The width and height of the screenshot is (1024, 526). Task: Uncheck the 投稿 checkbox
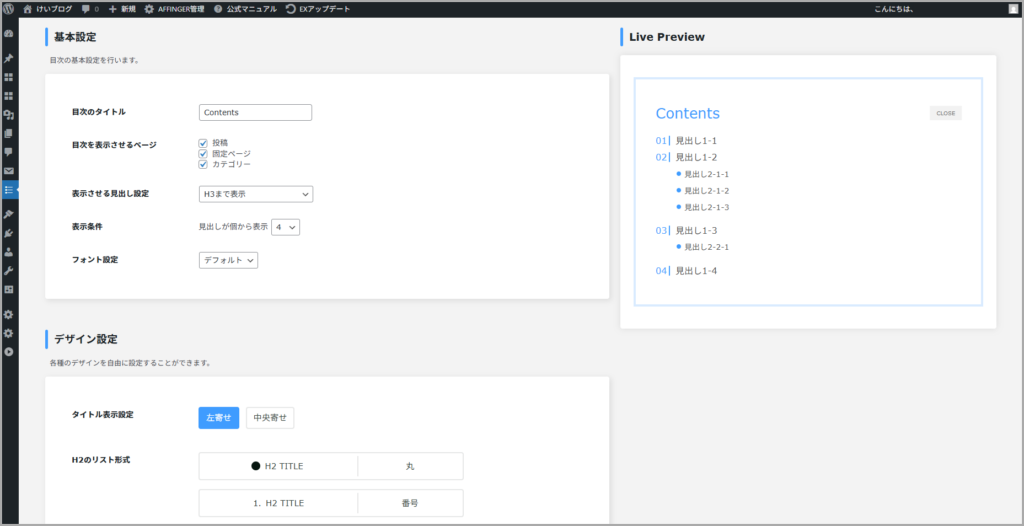(x=203, y=143)
